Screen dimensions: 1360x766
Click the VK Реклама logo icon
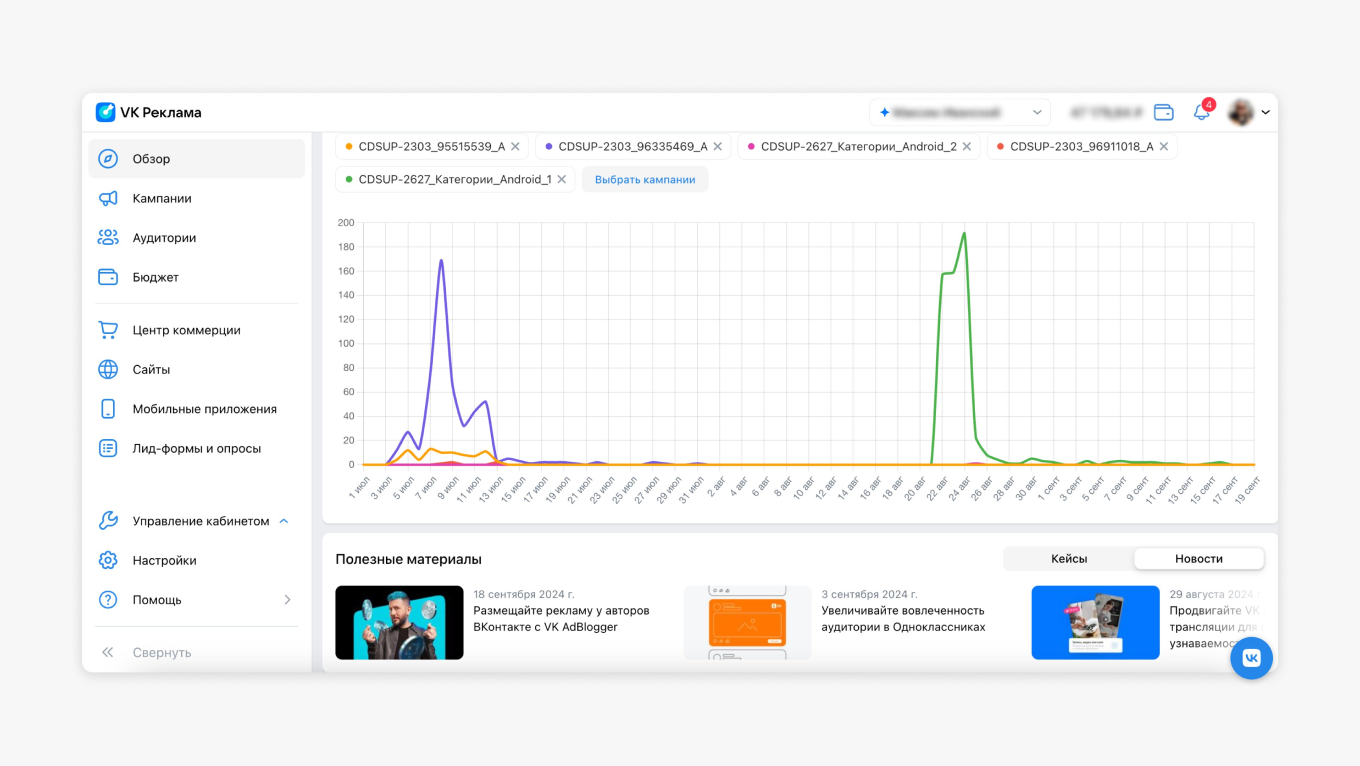pyautogui.click(x=105, y=112)
